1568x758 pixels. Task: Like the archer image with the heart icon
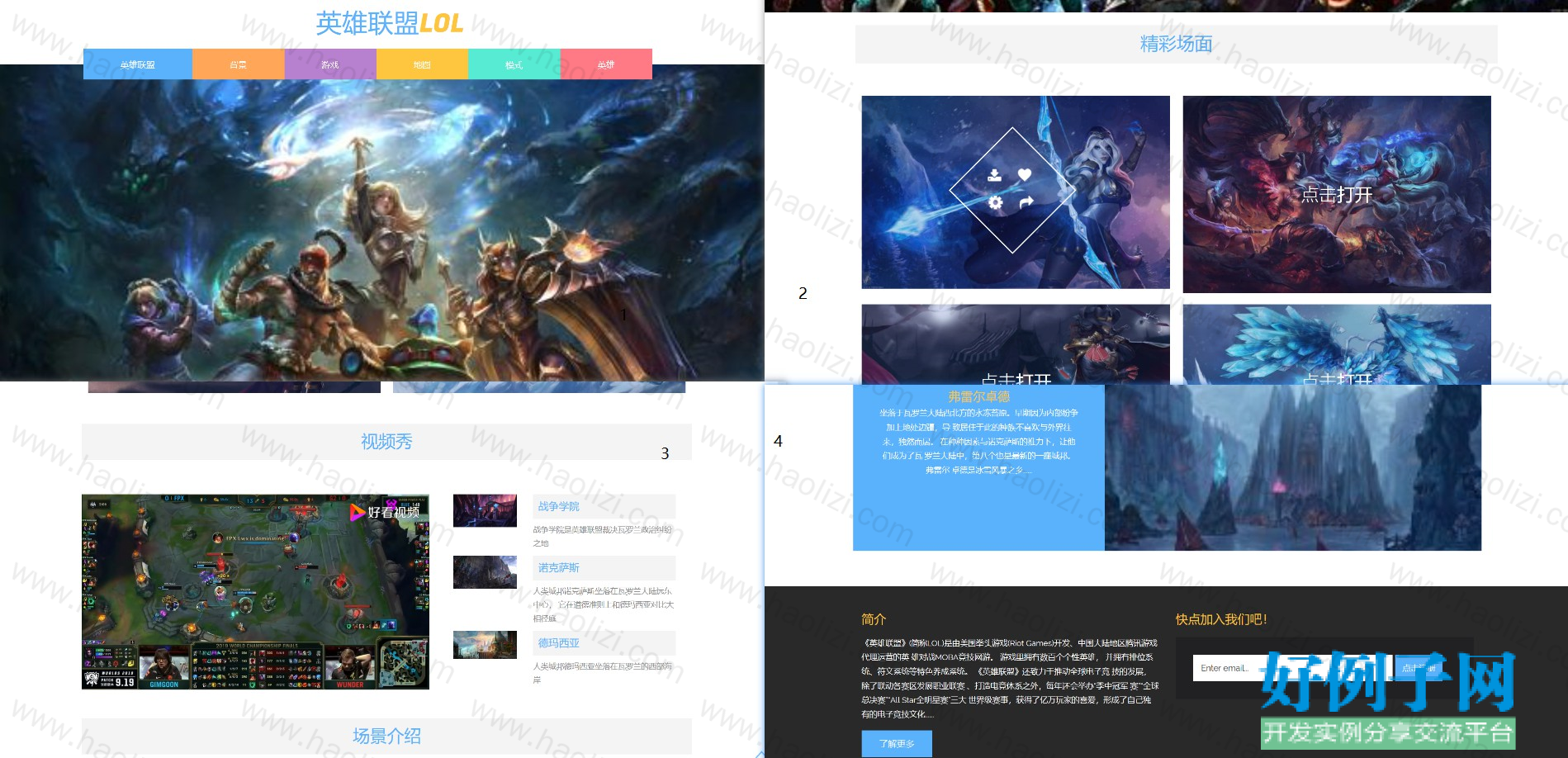pyautogui.click(x=1025, y=175)
